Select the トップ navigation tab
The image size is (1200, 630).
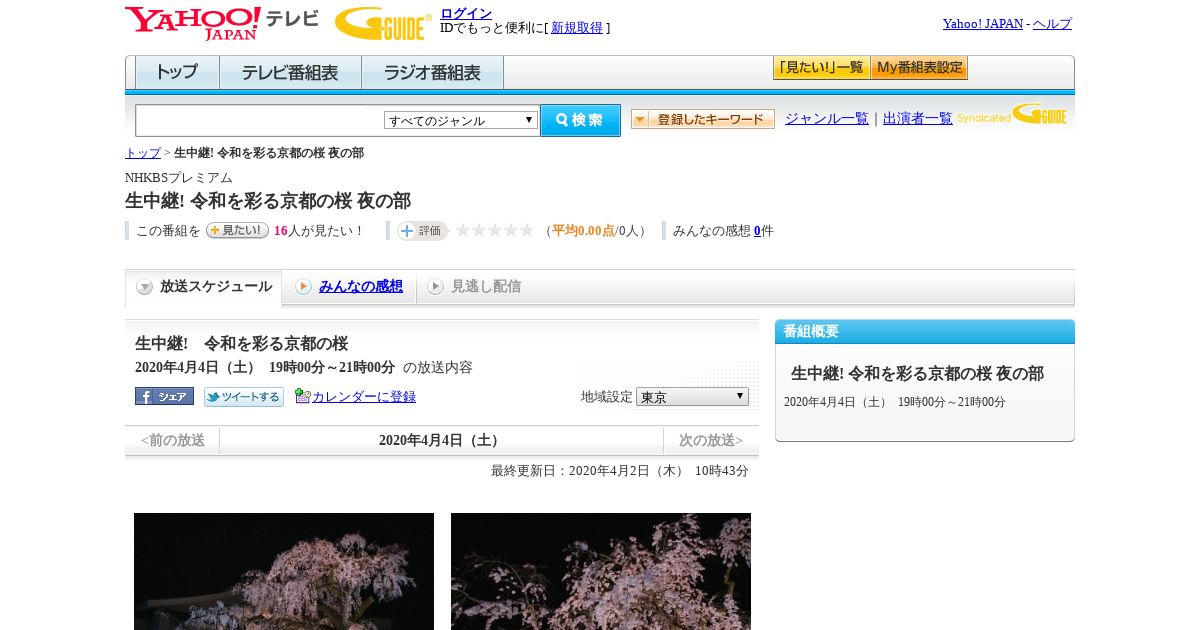[177, 73]
